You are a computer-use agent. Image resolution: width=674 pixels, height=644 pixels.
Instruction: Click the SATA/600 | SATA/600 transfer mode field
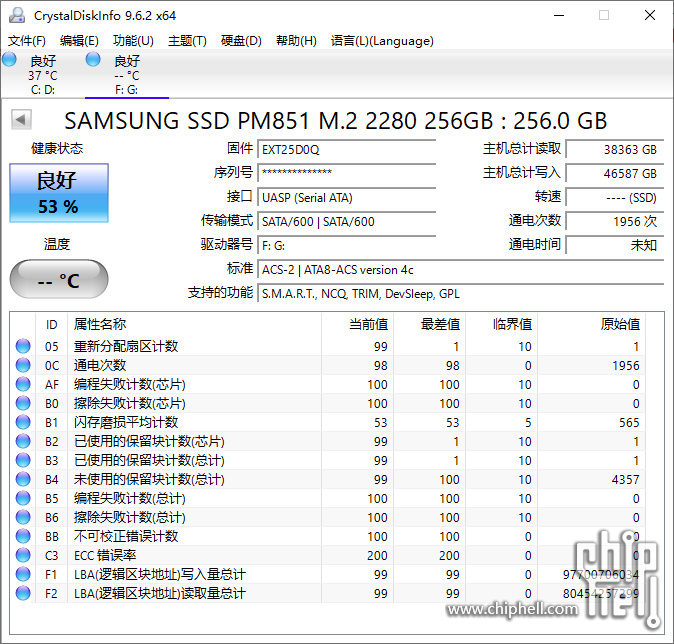point(347,221)
